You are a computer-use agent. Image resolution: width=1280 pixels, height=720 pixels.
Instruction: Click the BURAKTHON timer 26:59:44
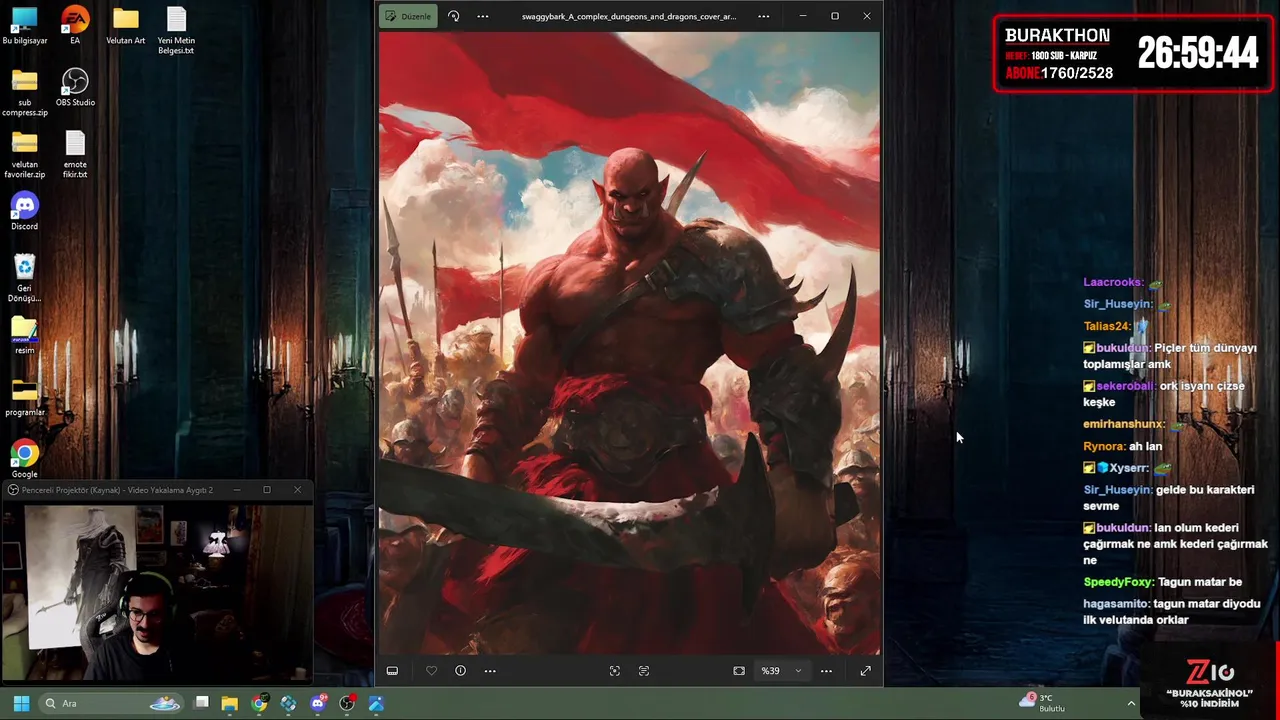pyautogui.click(x=1197, y=53)
